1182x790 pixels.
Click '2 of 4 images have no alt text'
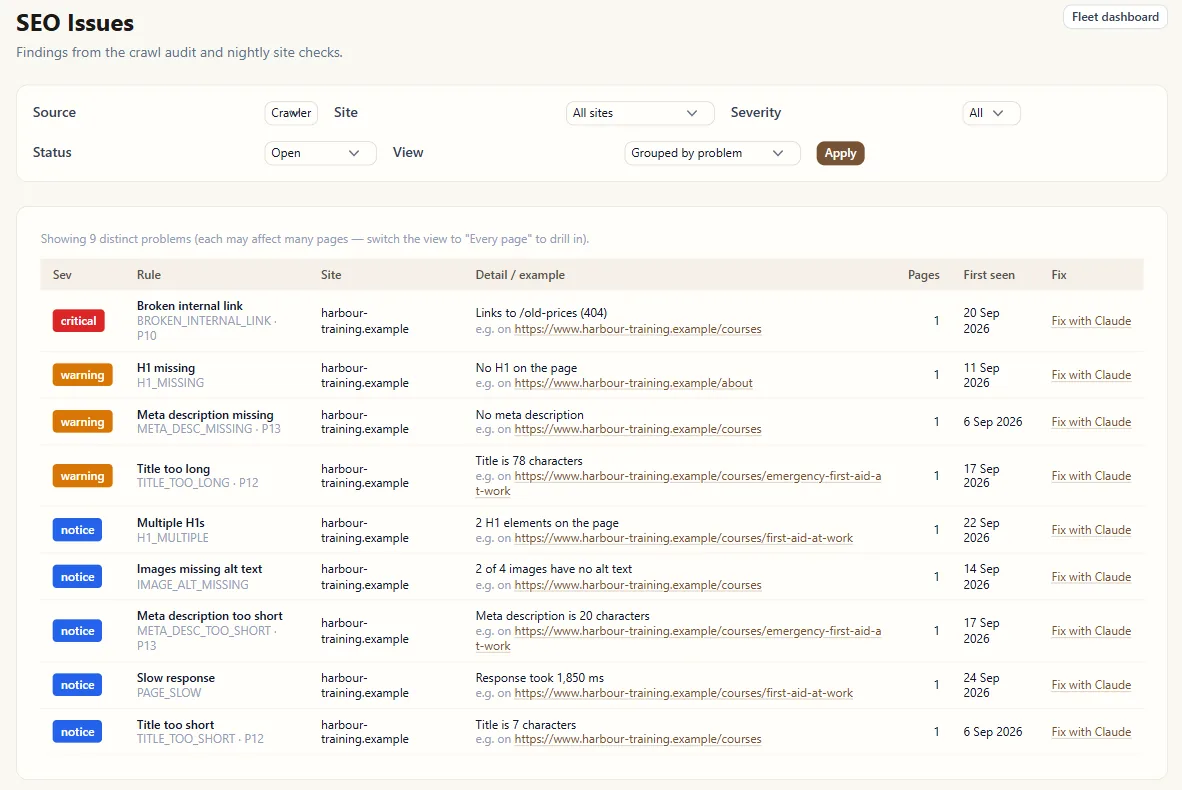click(x=554, y=569)
